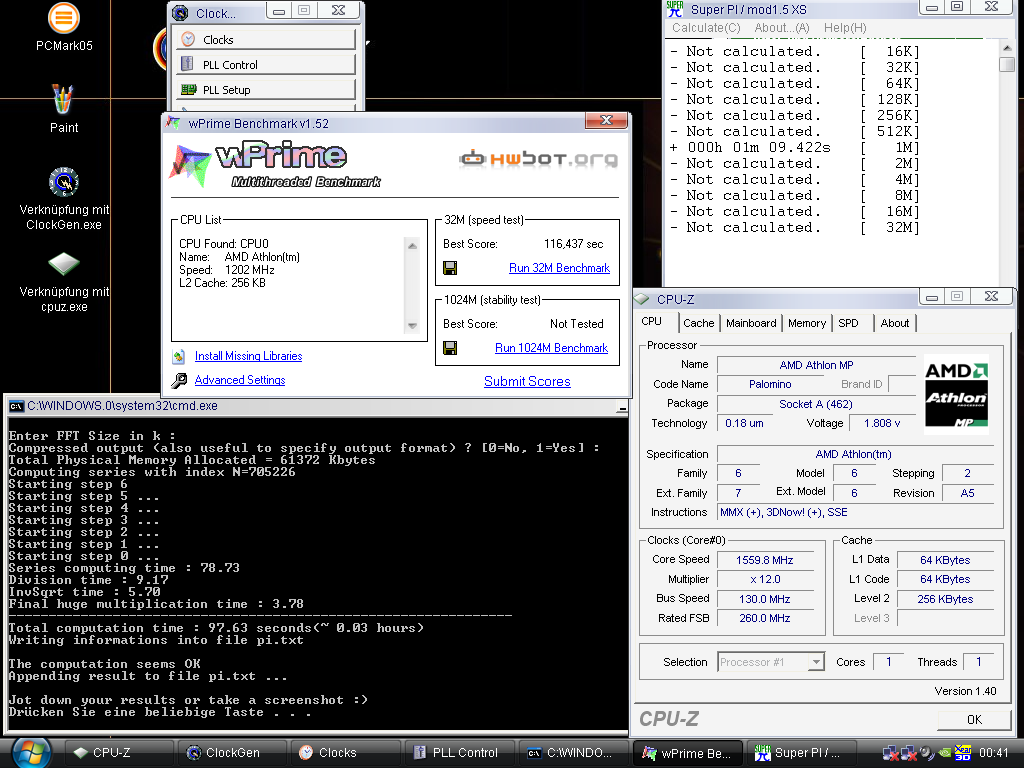Switch to the CPU tab in CPU-Z
Image resolution: width=1024 pixels, height=768 pixels.
[651, 322]
